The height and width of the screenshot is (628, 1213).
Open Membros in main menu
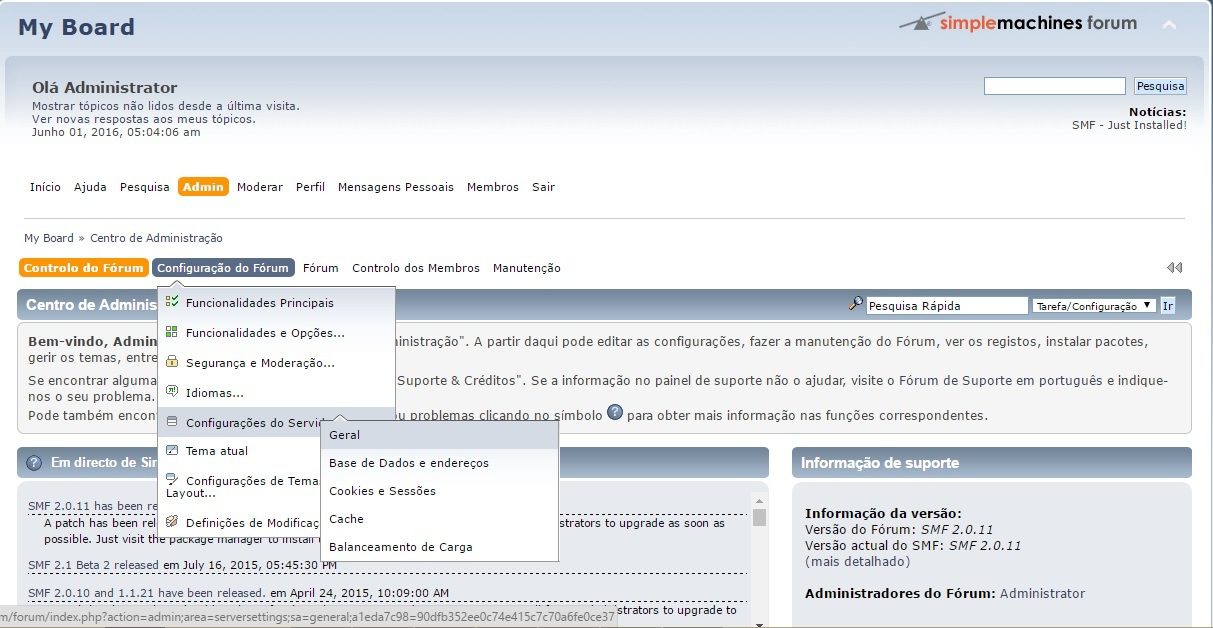pos(493,187)
